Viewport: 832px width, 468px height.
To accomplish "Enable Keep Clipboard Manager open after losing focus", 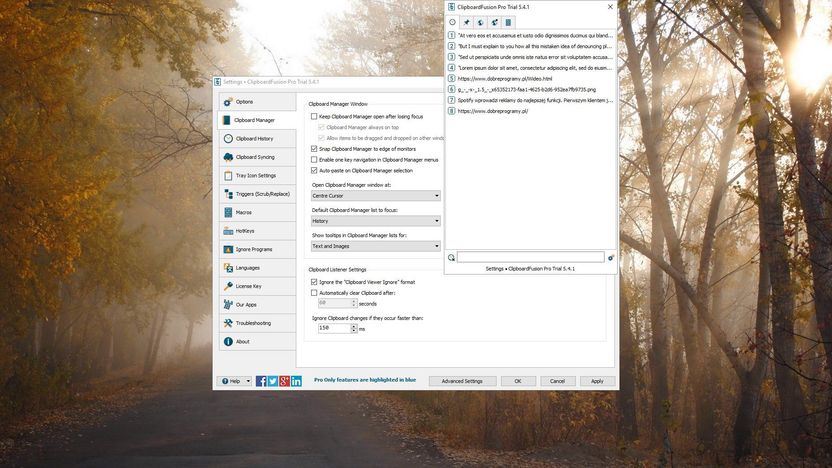I will click(314, 116).
